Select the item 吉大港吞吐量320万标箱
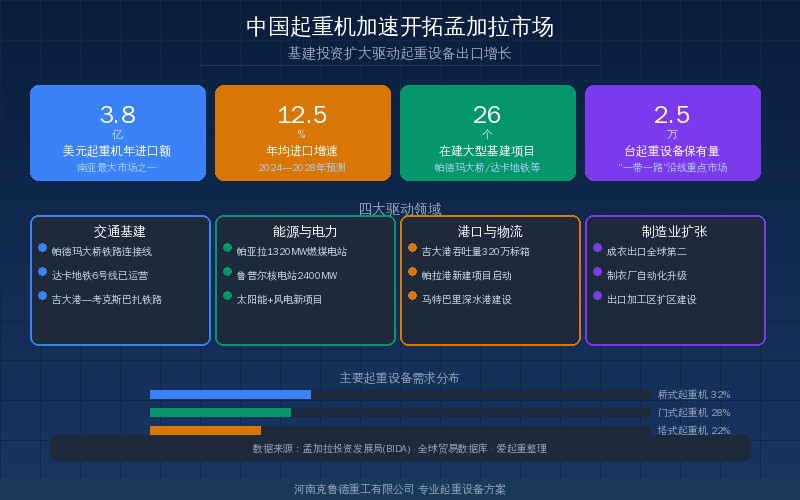 point(476,252)
